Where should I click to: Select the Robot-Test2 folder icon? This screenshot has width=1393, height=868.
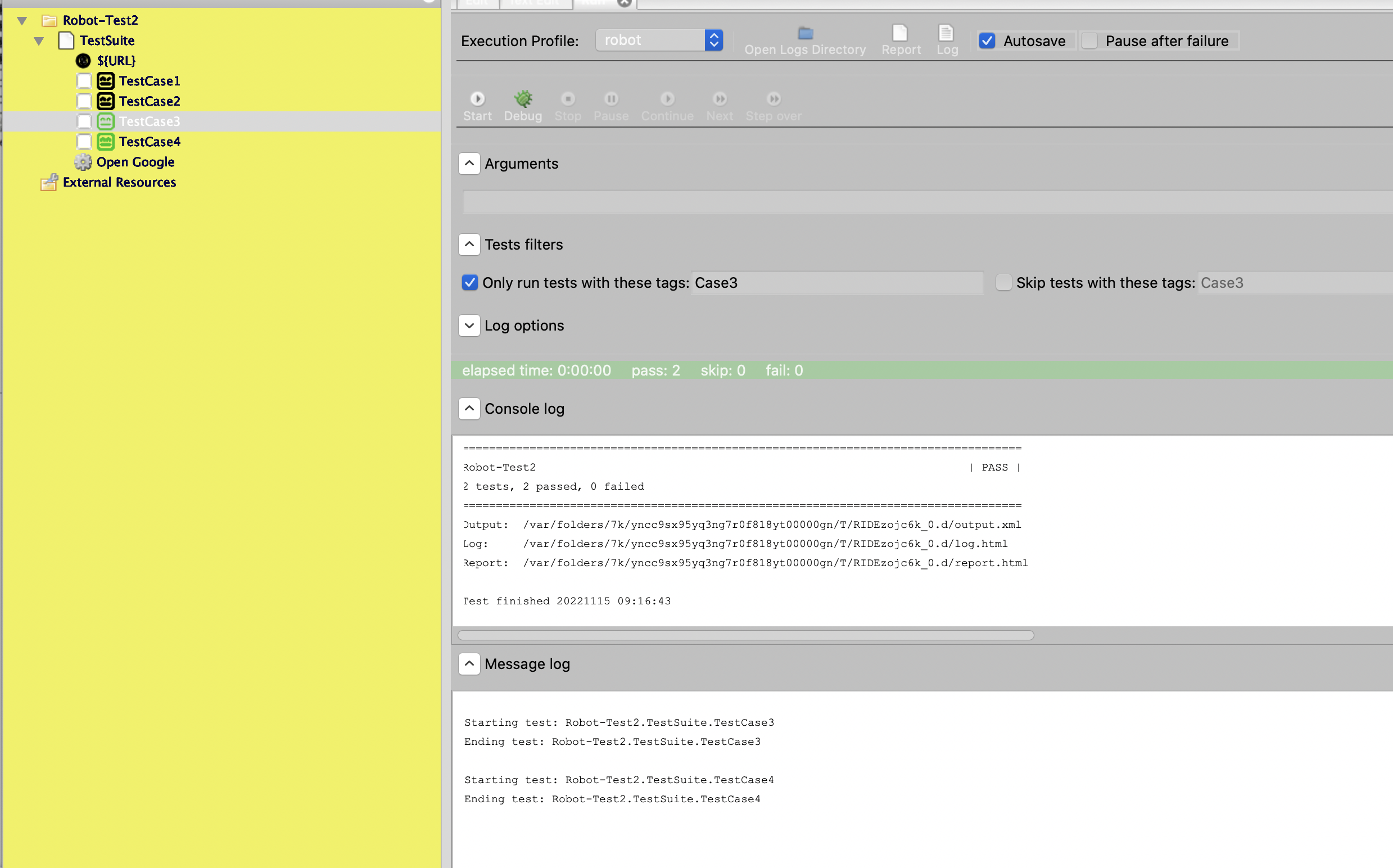click(x=49, y=21)
